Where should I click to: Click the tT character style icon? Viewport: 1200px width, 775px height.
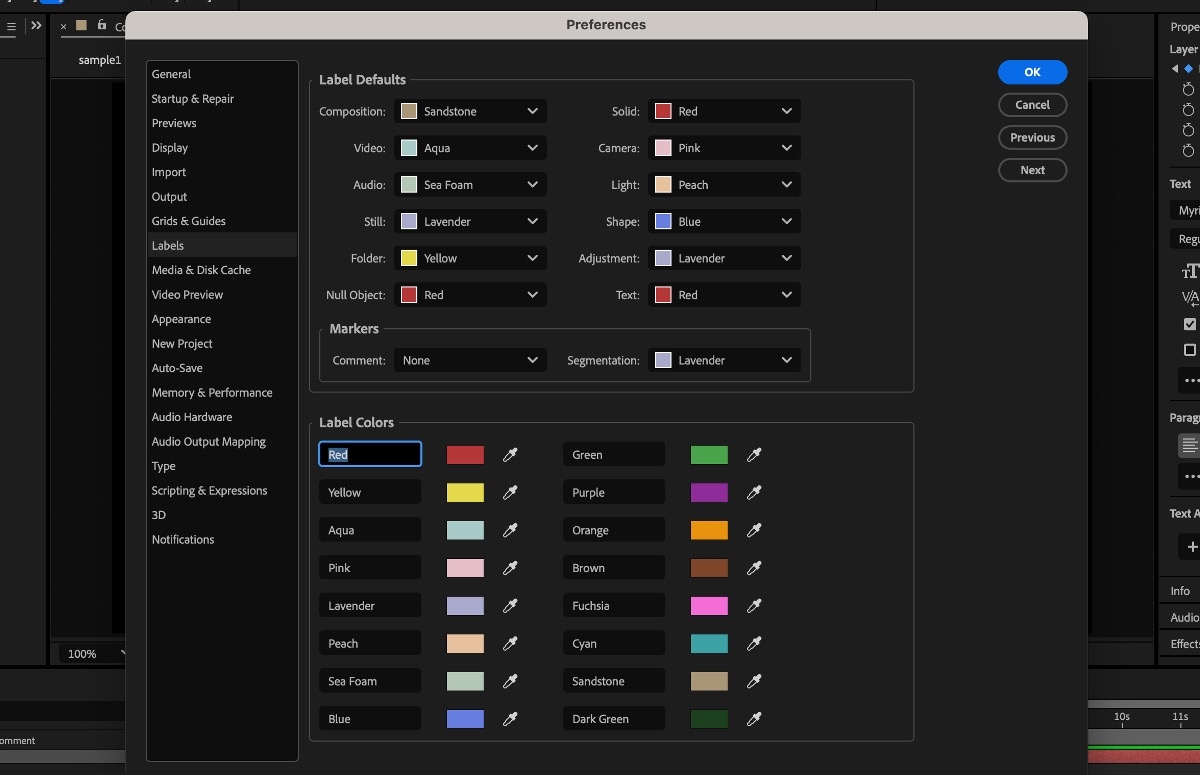pyautogui.click(x=1190, y=270)
